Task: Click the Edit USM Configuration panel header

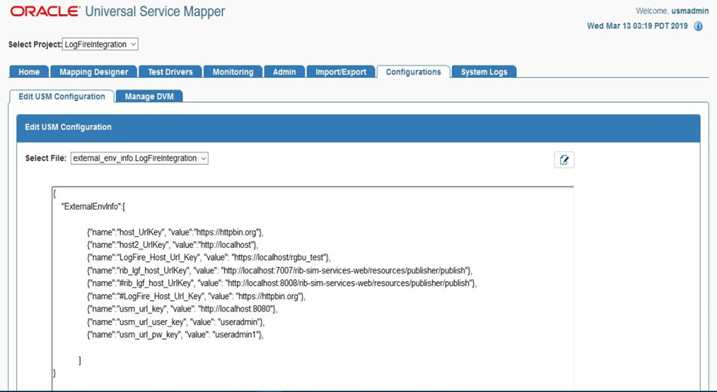Action: [x=358, y=128]
